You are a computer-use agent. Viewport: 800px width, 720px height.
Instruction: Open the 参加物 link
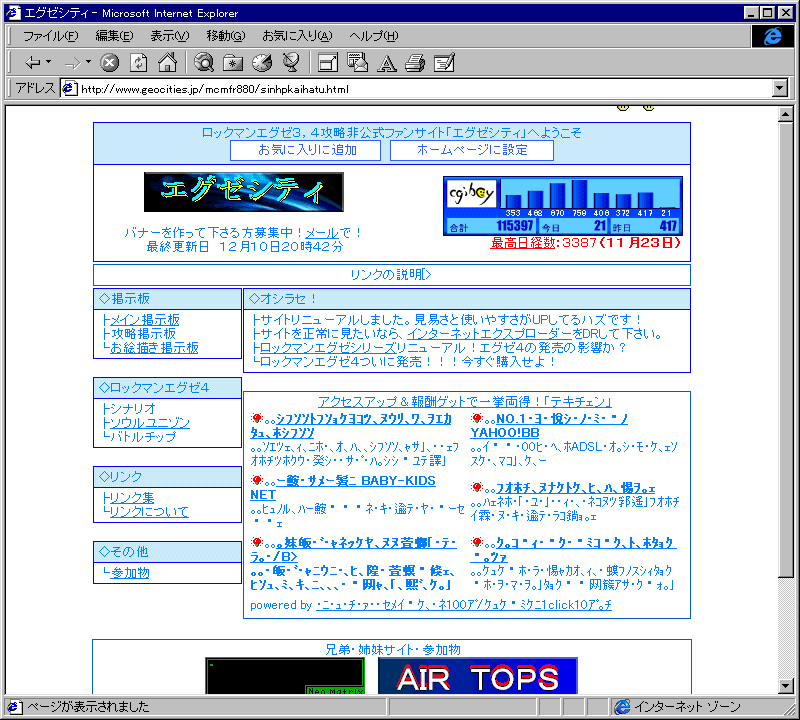pyautogui.click(x=130, y=573)
